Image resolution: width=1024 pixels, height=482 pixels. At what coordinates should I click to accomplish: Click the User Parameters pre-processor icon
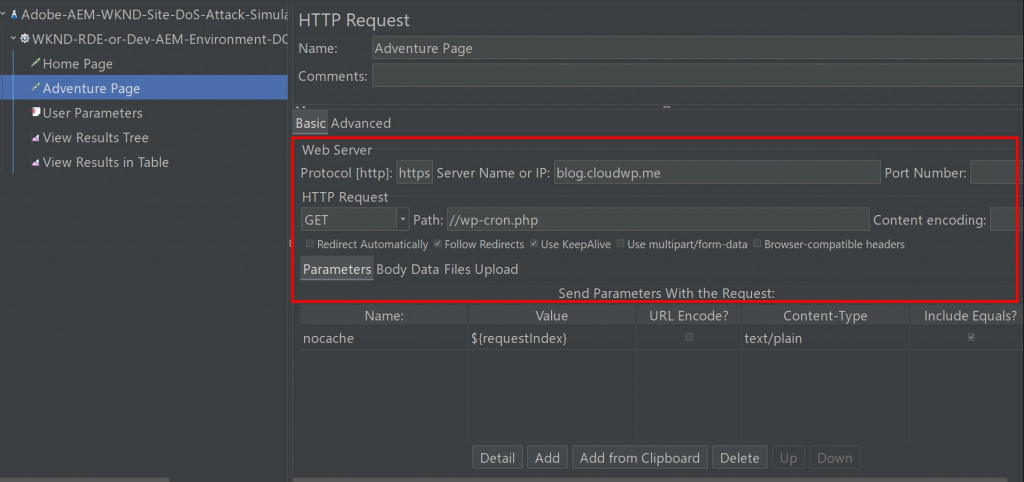coord(35,113)
